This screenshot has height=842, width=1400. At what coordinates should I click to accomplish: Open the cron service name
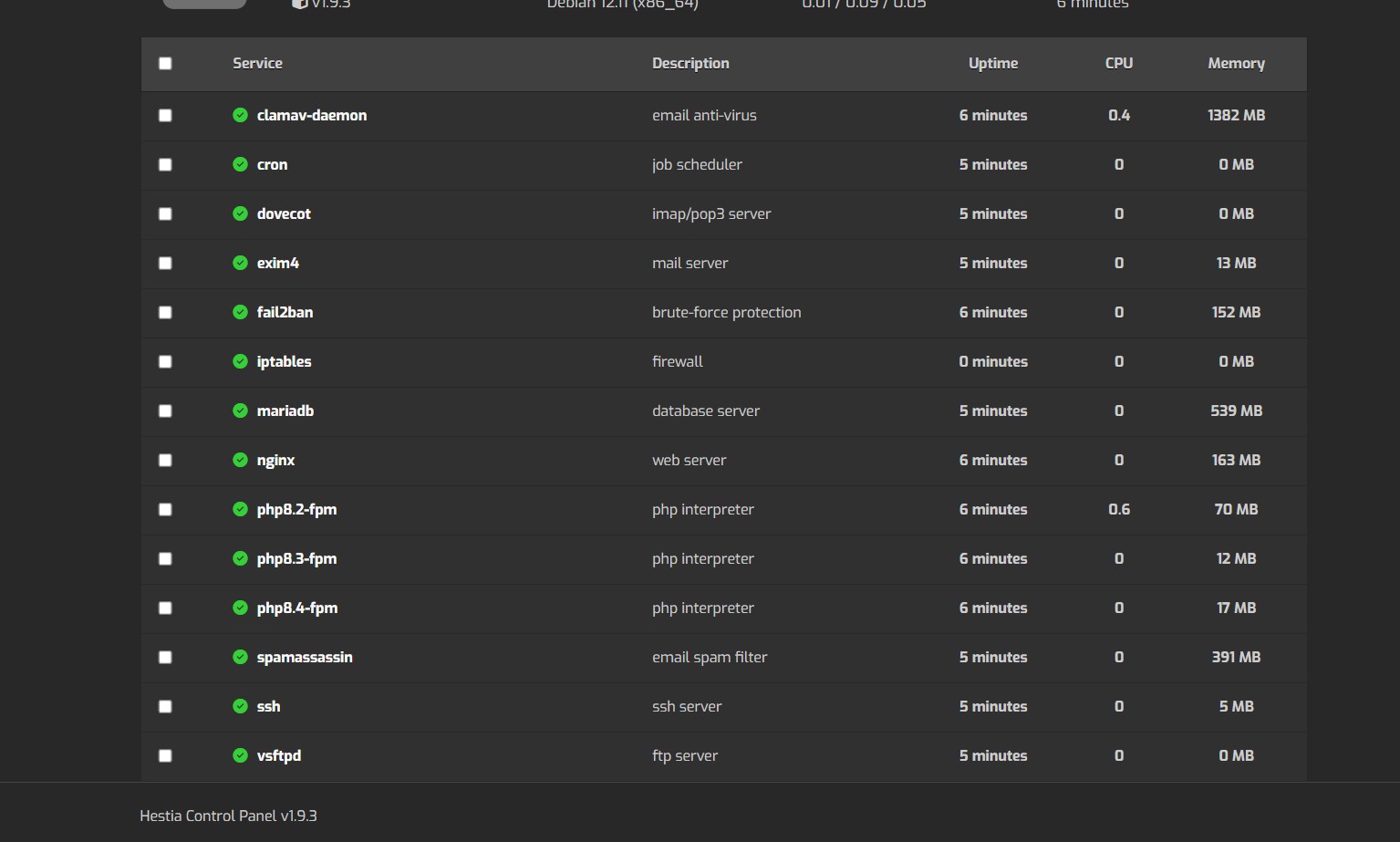pos(272,164)
